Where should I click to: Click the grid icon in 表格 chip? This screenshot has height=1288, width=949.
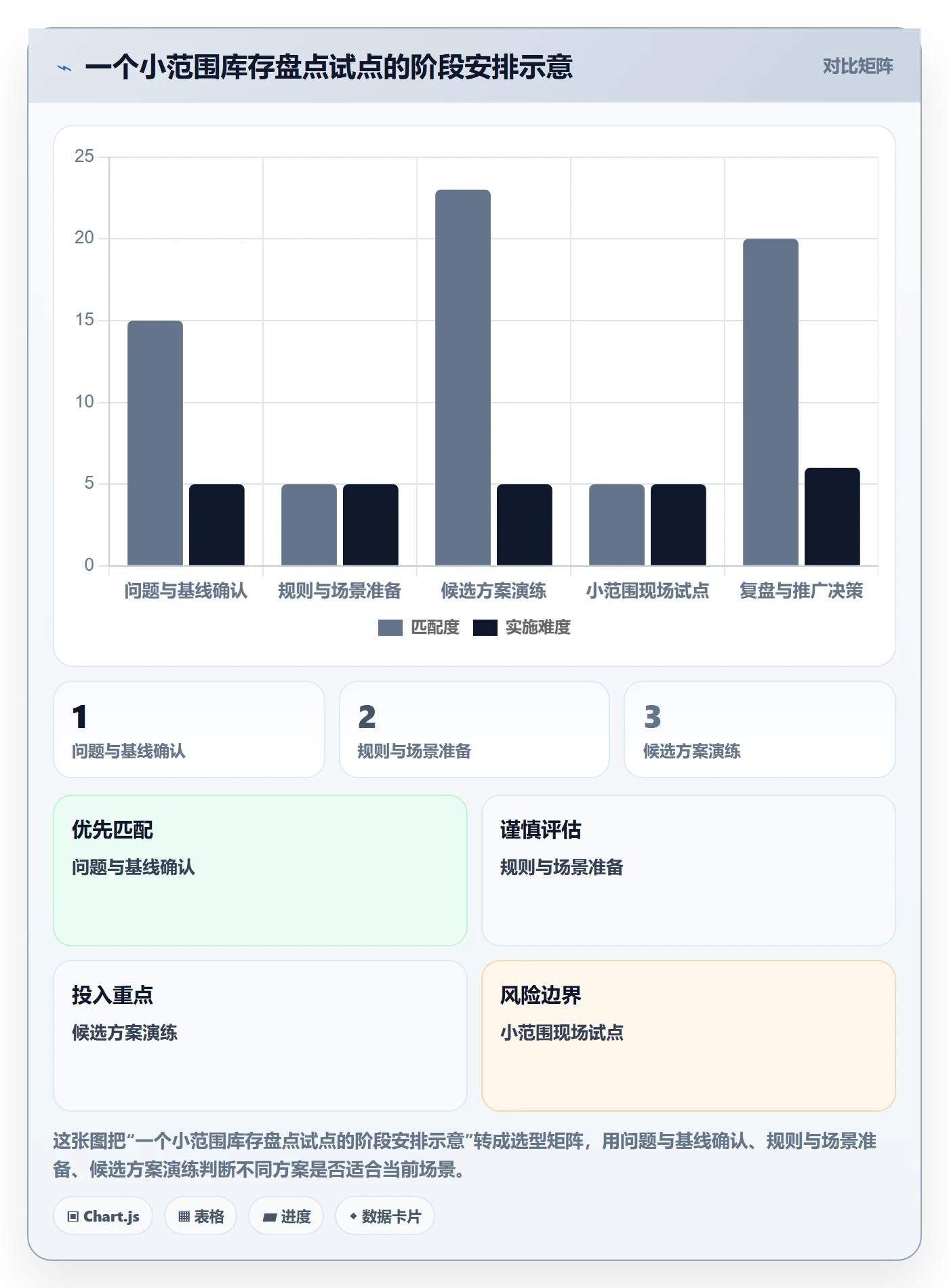184,1217
